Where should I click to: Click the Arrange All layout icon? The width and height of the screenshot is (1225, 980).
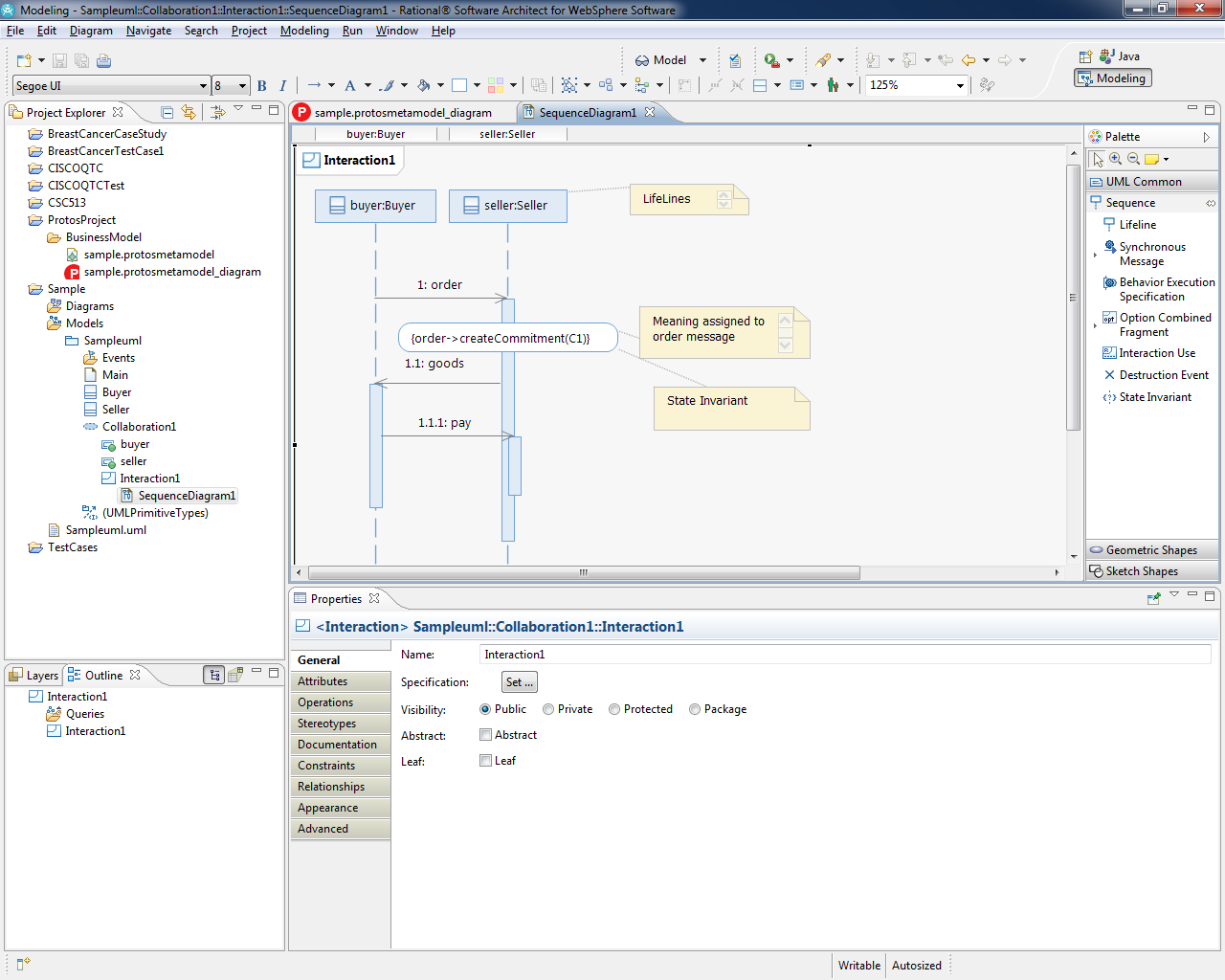[x=606, y=85]
